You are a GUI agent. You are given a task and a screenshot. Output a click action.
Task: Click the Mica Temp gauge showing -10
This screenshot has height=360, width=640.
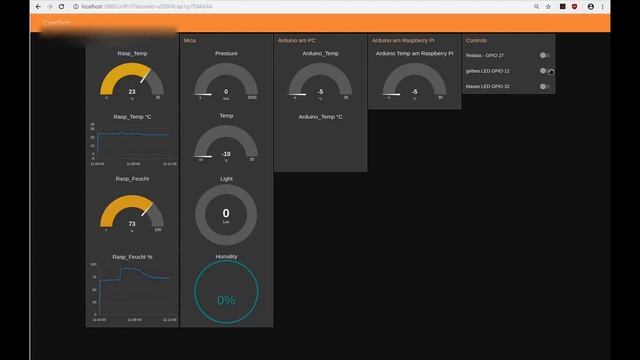(x=226, y=143)
